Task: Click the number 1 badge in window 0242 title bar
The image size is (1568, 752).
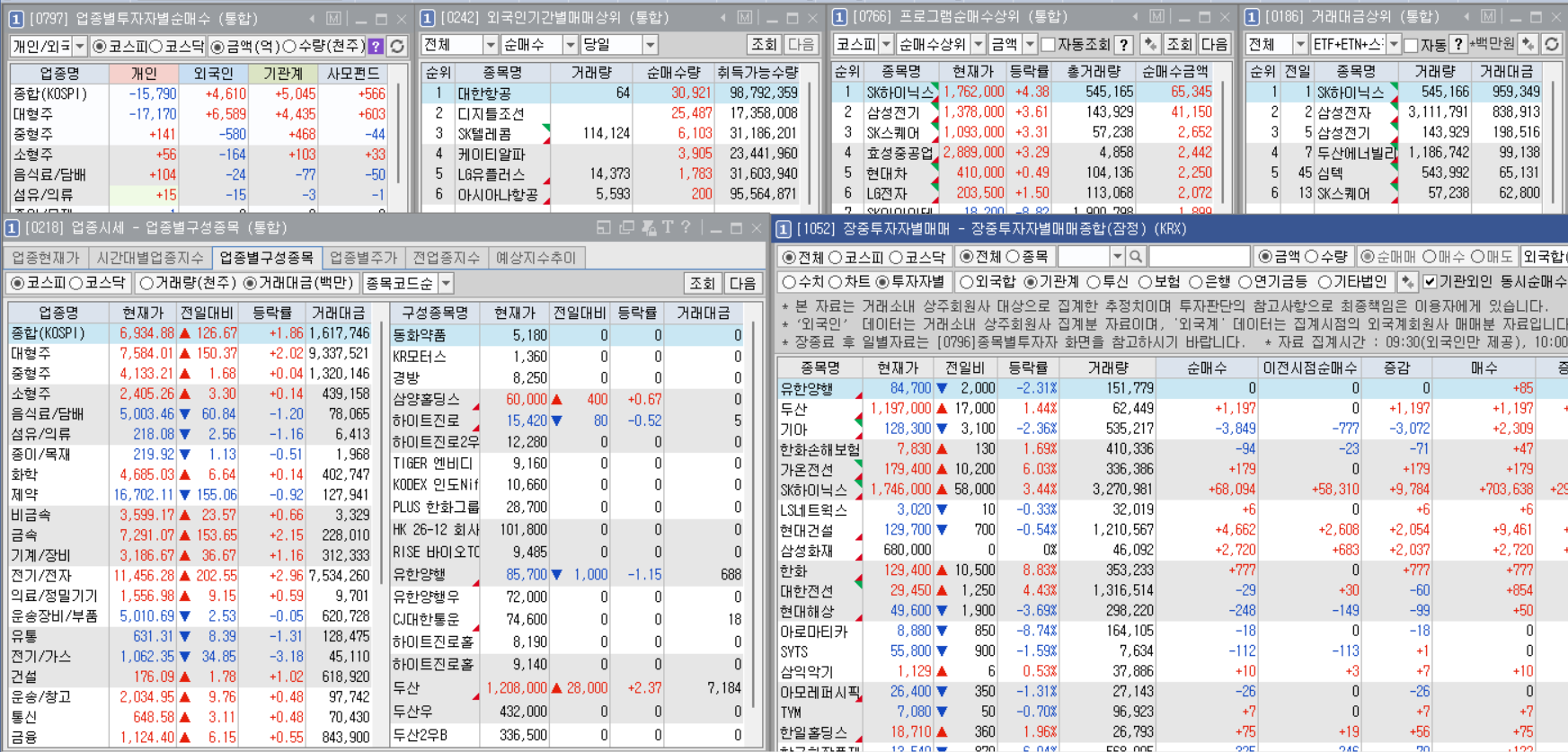Action: coord(428,18)
